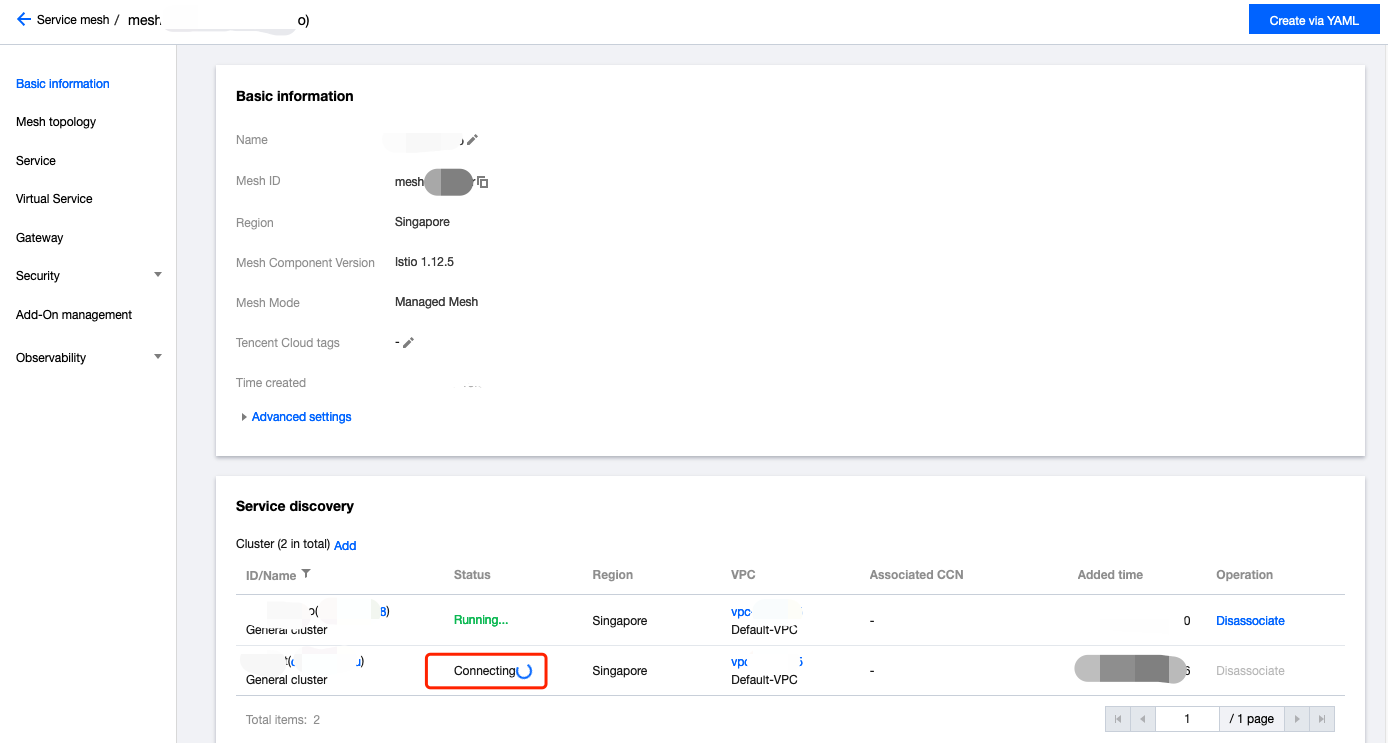This screenshot has width=1388, height=743.
Task: Select Gateway from sidebar
Action: pyautogui.click(x=39, y=238)
